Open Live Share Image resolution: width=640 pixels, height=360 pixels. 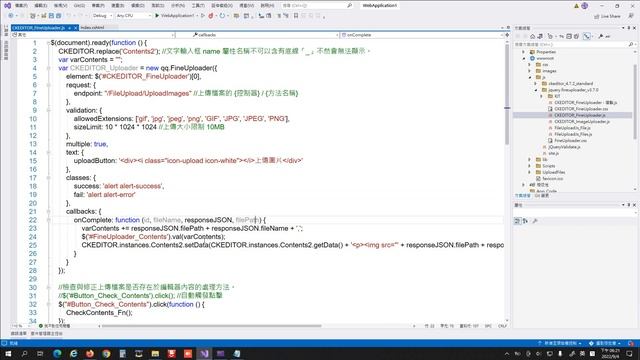[x=607, y=16]
